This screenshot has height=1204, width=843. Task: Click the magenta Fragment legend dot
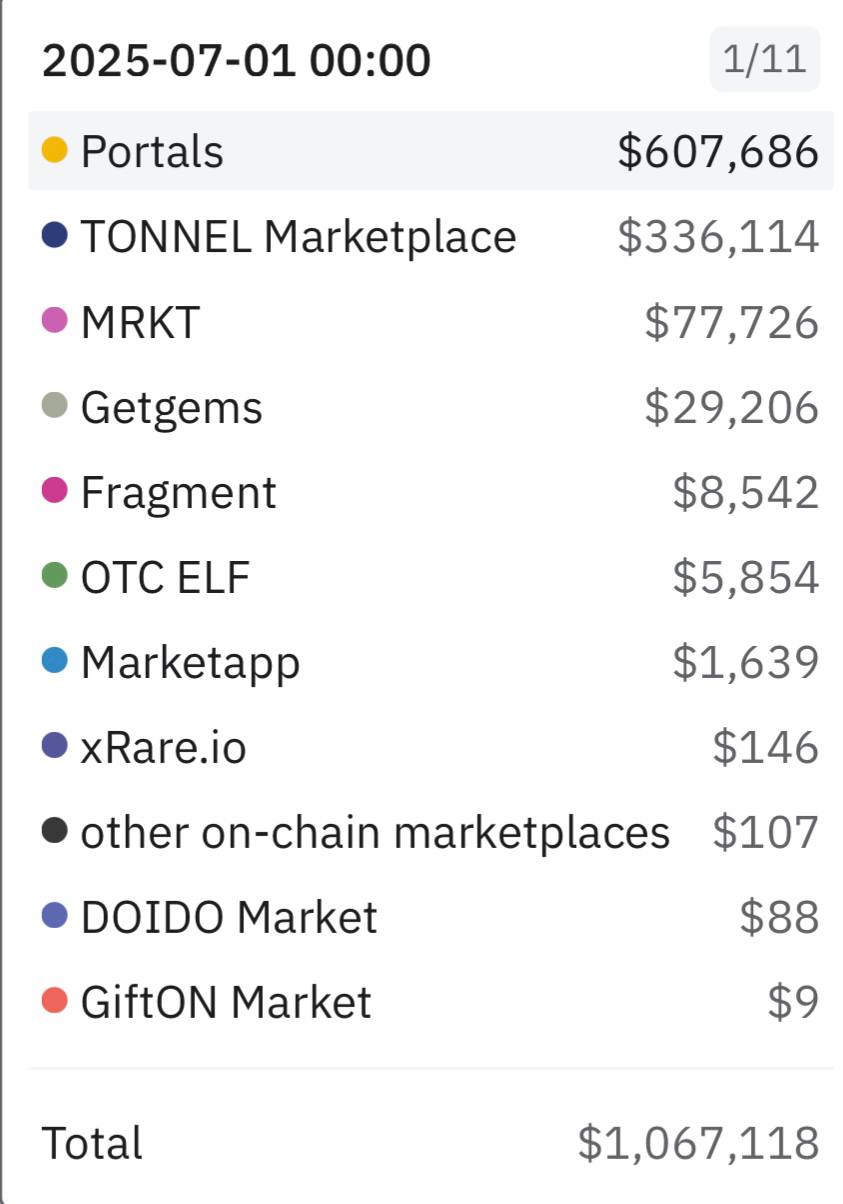pos(54,491)
